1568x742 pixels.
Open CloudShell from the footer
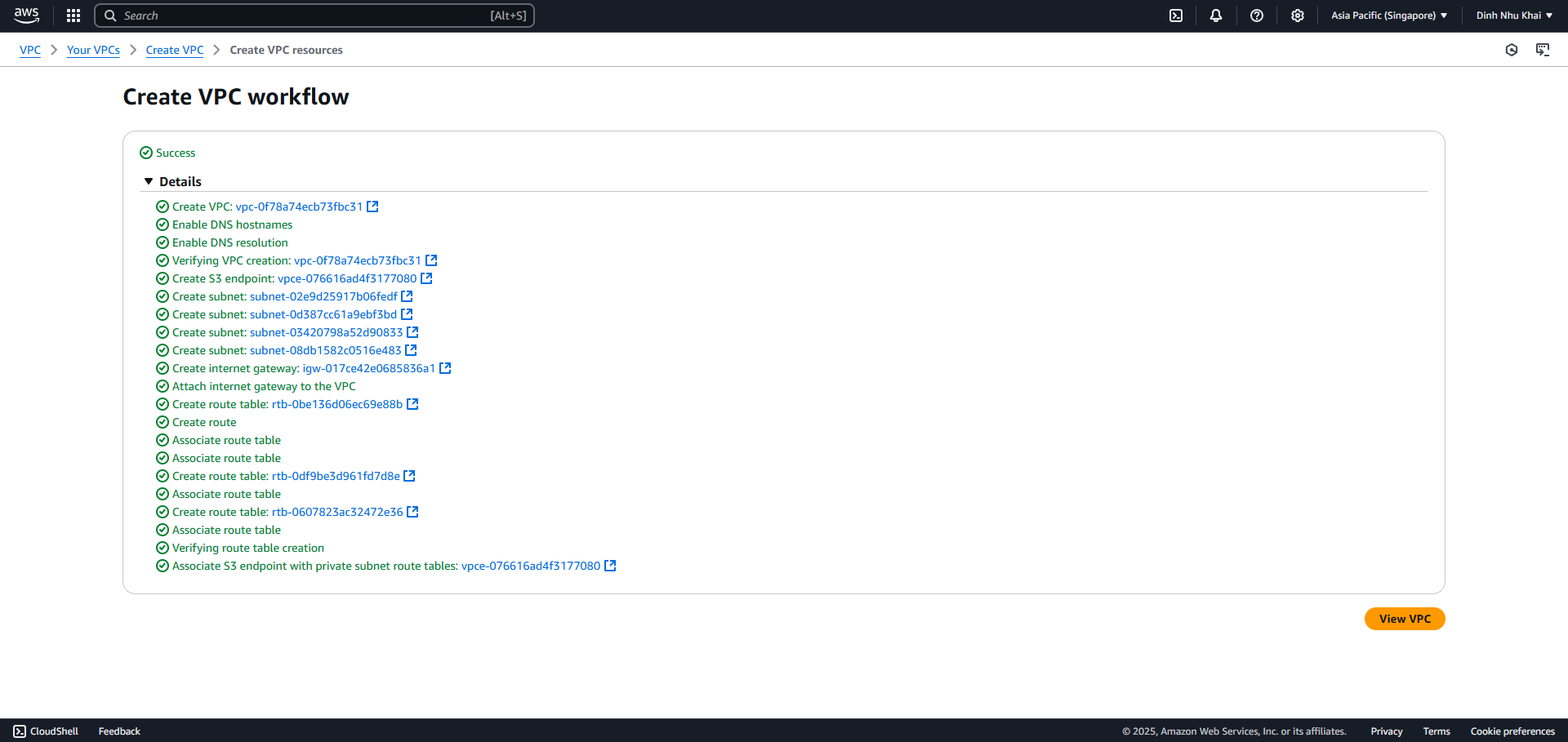[46, 731]
